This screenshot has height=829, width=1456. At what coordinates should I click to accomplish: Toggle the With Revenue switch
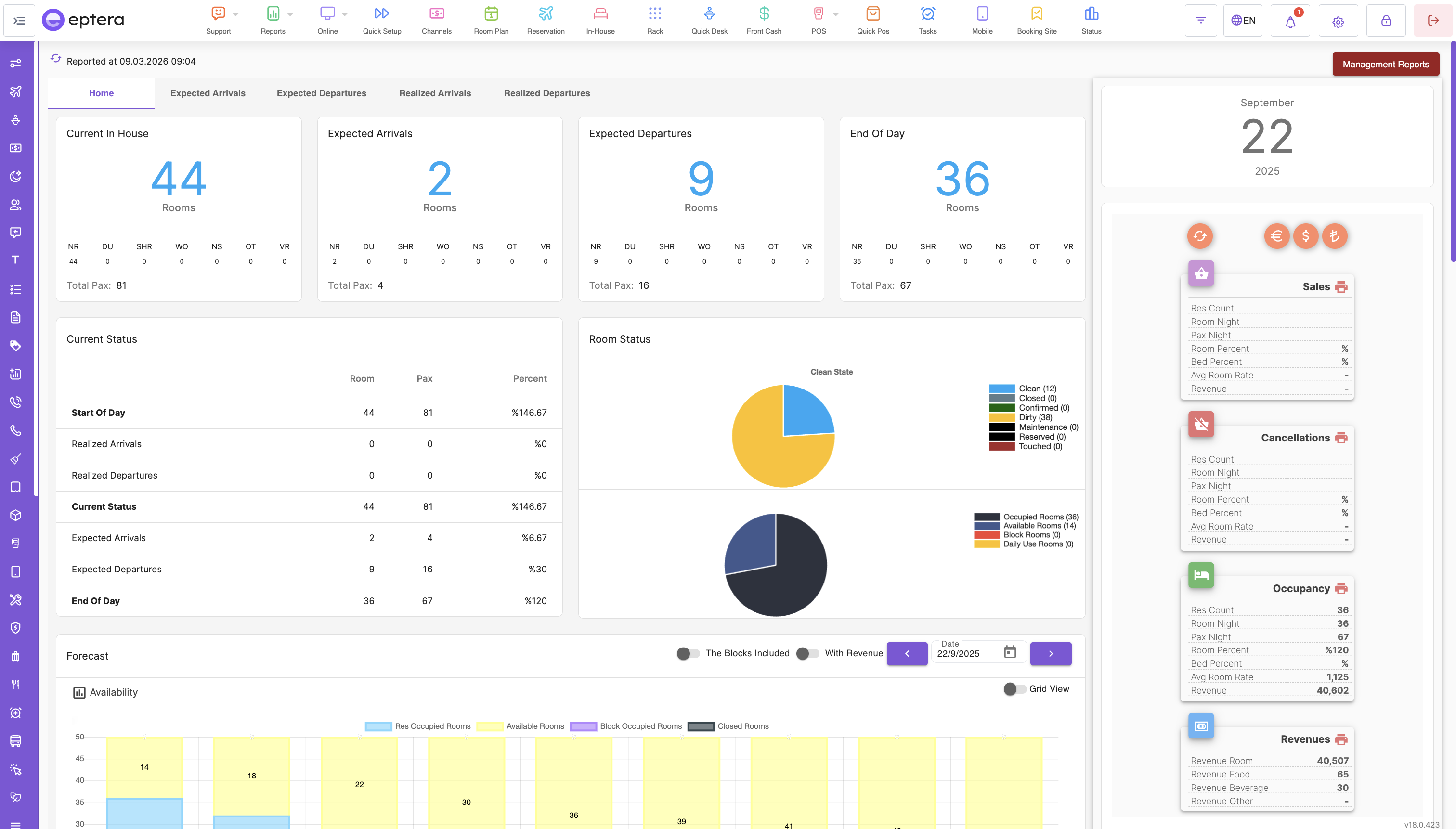click(x=807, y=654)
